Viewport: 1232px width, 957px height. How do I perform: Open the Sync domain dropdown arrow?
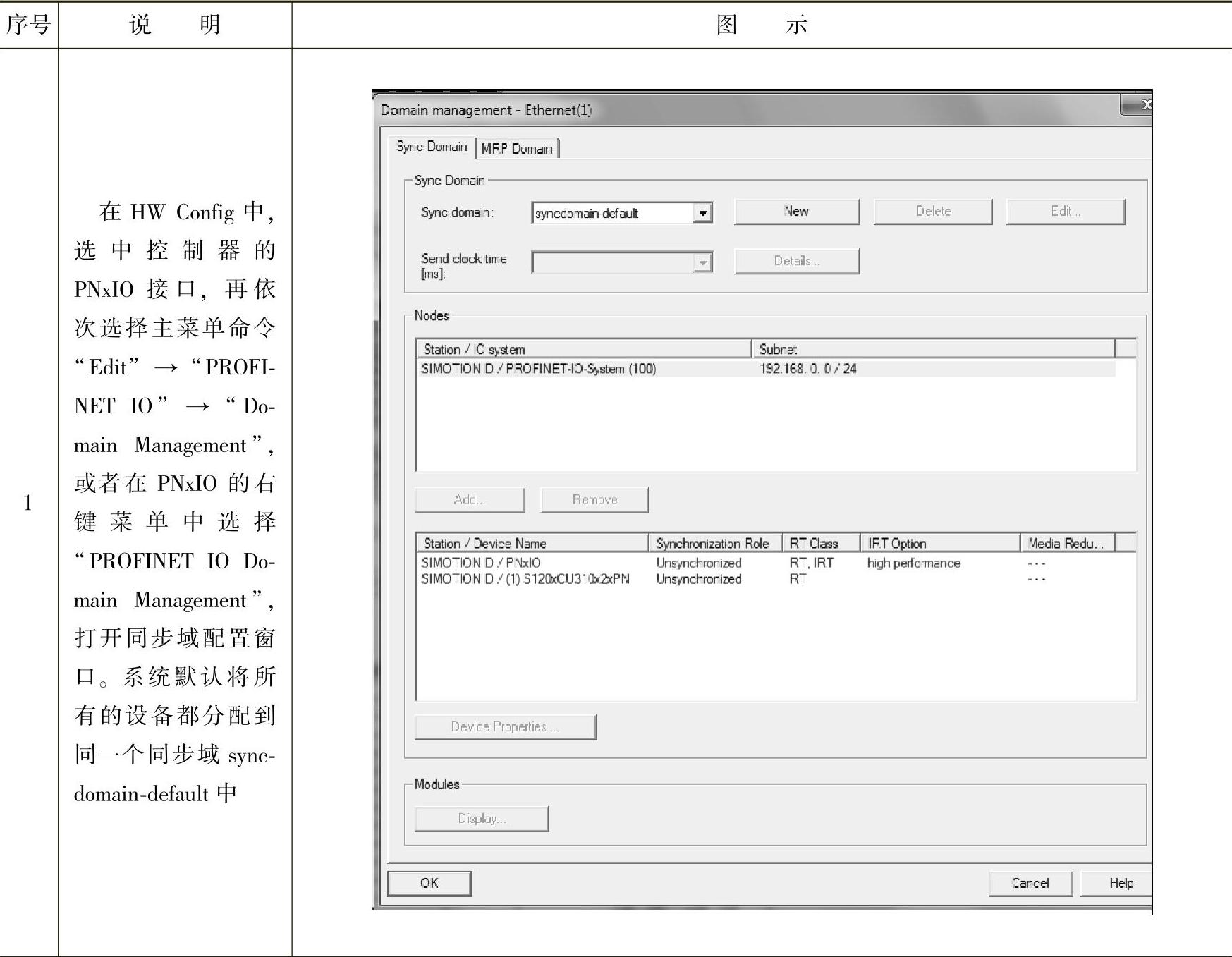(702, 213)
